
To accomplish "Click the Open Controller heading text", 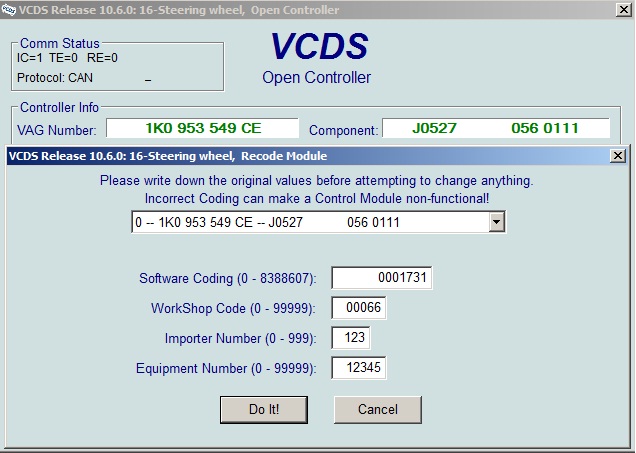I will click(x=316, y=77).
